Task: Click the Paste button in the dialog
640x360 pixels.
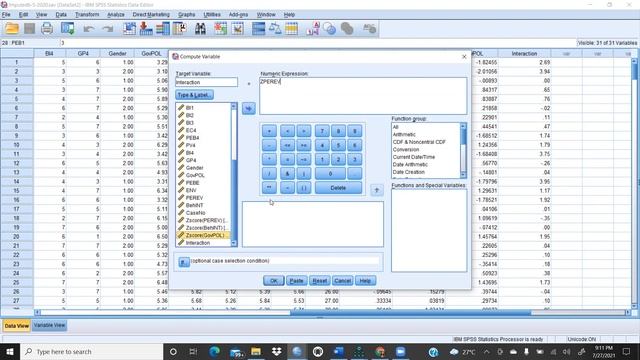Action: point(296,281)
